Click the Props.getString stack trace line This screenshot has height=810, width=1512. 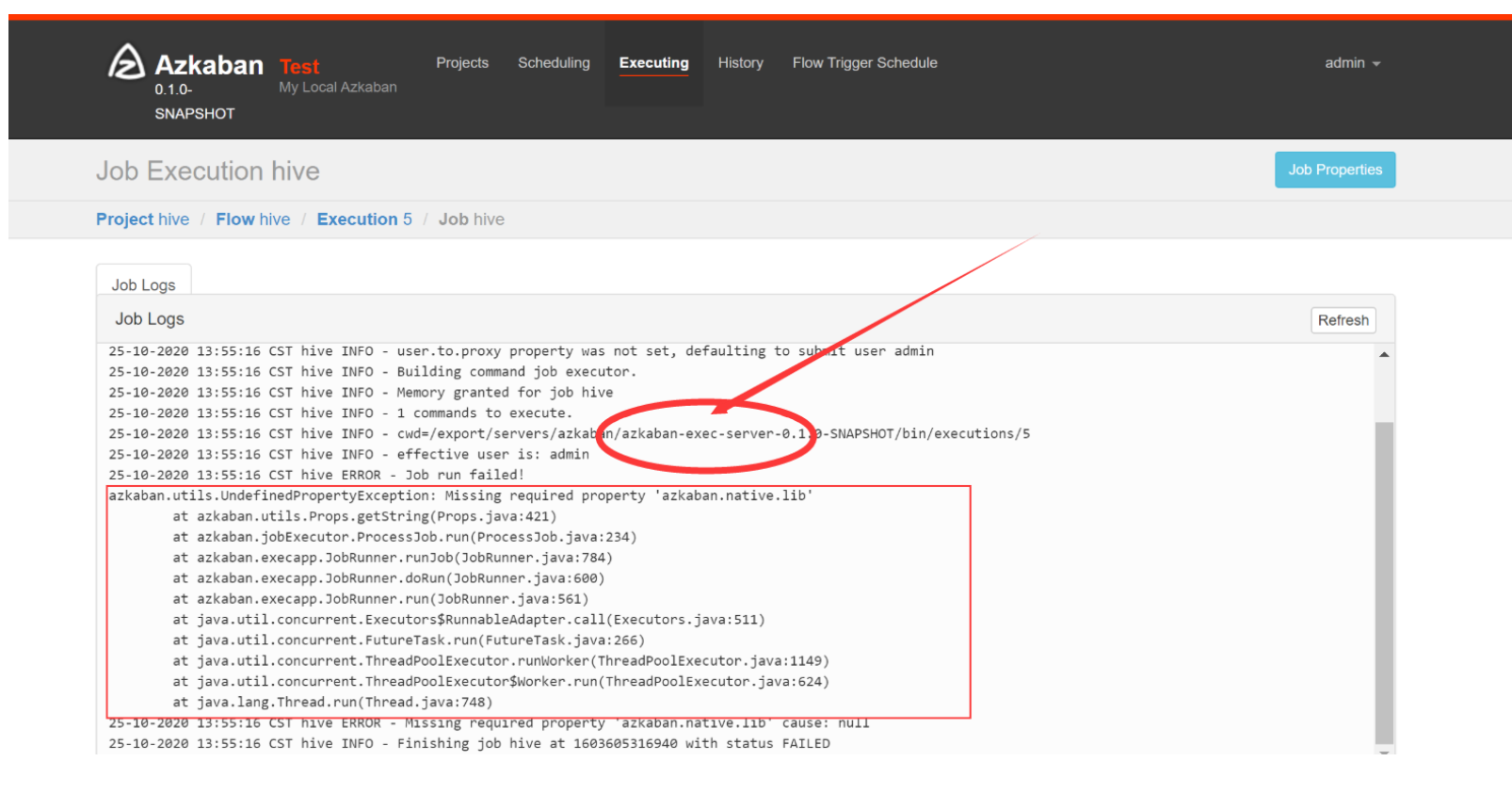coord(364,516)
